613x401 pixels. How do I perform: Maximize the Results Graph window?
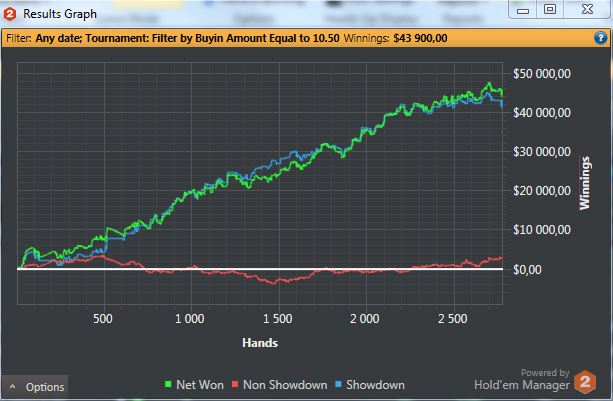pos(549,9)
